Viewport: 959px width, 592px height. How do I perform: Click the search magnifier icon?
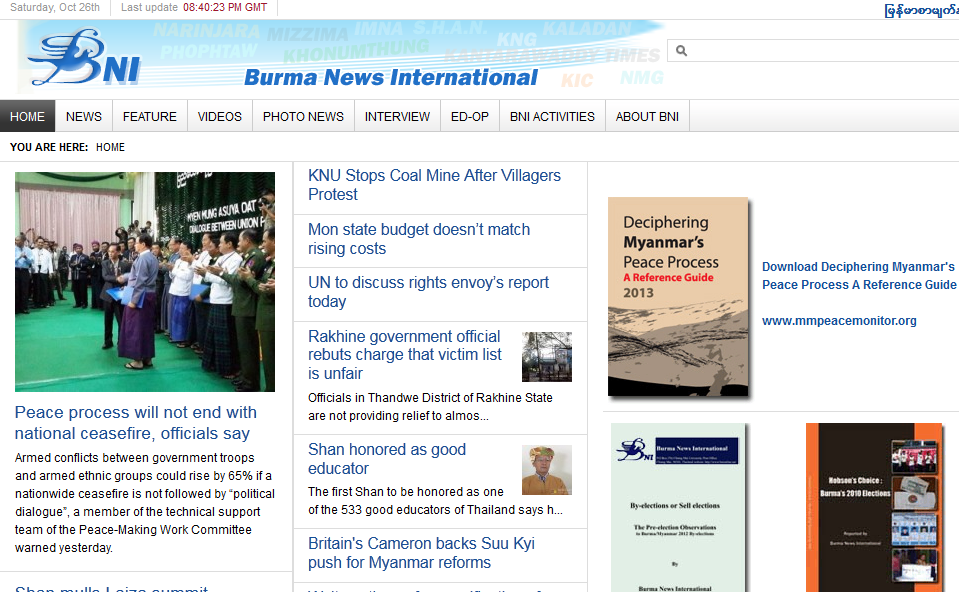(x=682, y=51)
